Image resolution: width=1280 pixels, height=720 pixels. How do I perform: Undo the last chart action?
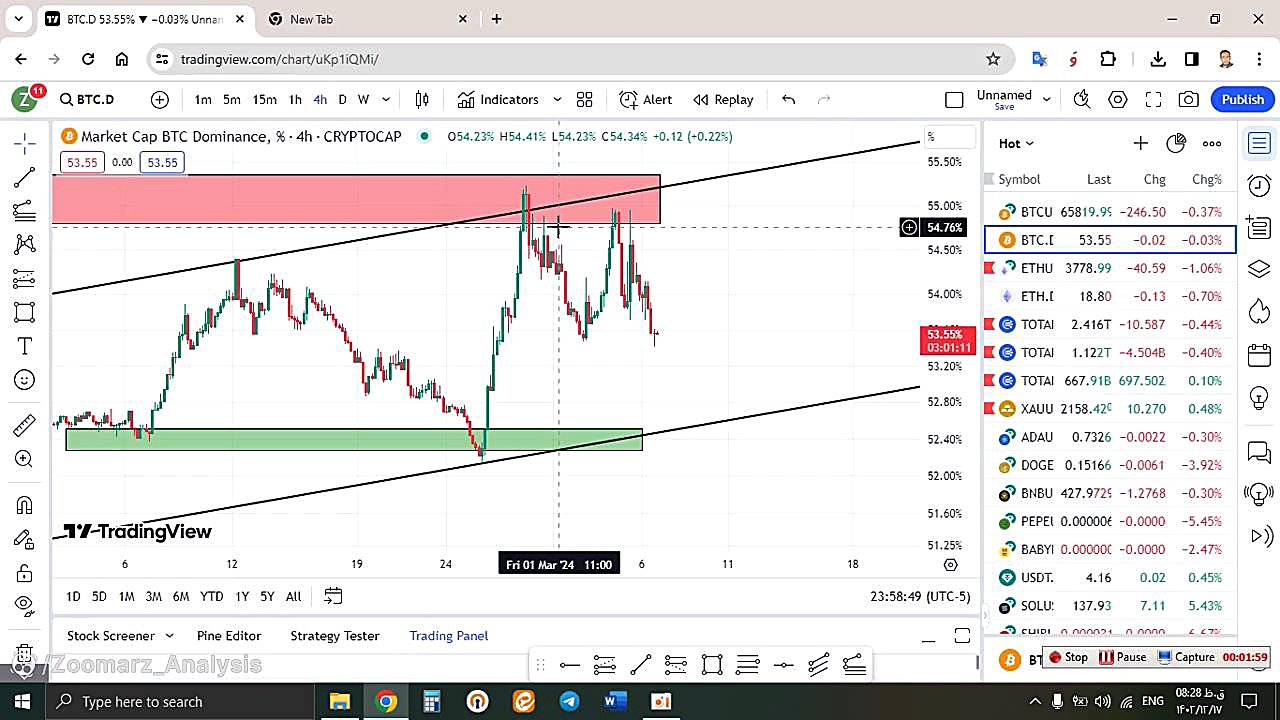point(789,99)
